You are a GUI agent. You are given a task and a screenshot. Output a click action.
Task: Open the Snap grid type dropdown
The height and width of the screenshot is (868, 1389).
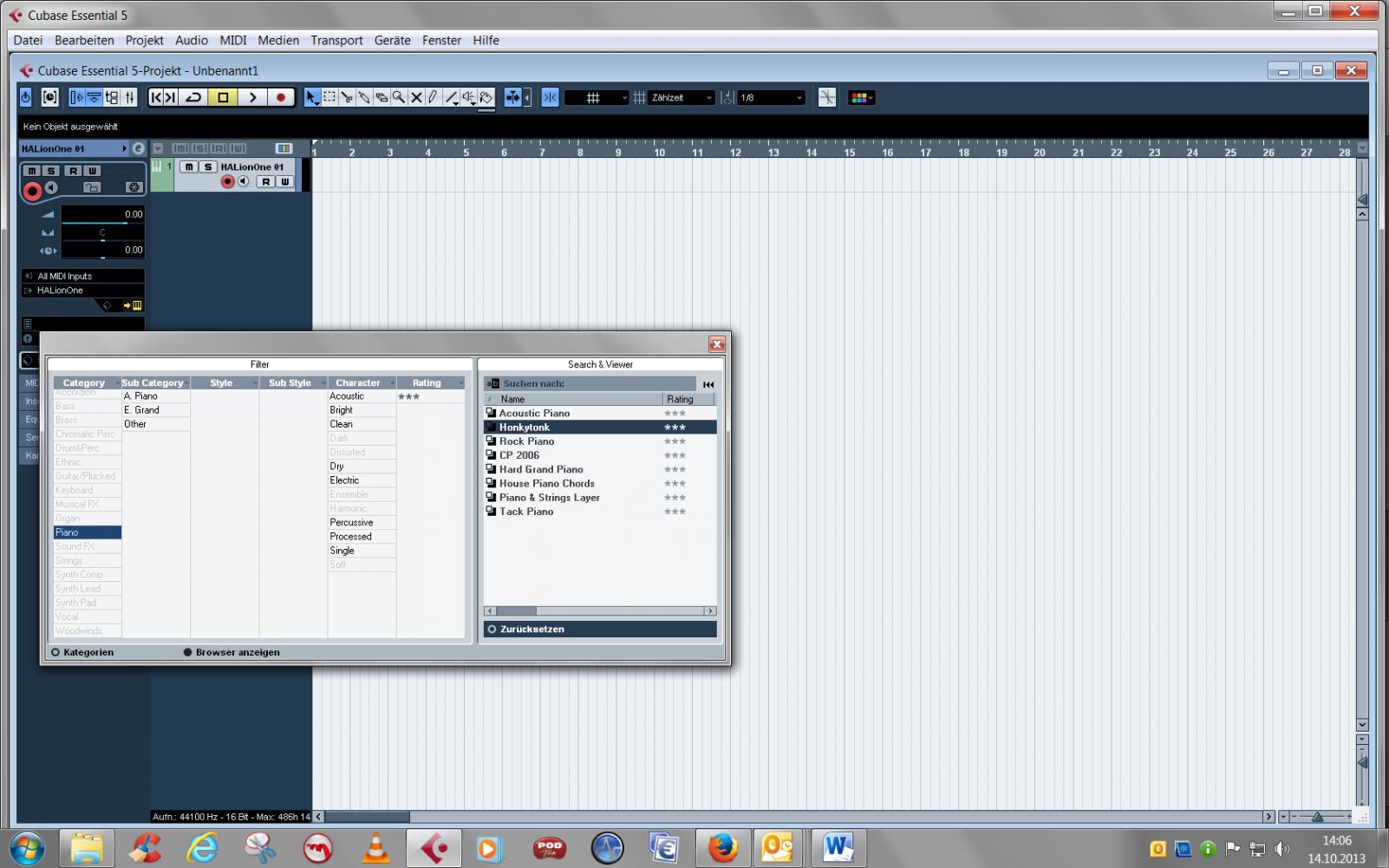(597, 98)
